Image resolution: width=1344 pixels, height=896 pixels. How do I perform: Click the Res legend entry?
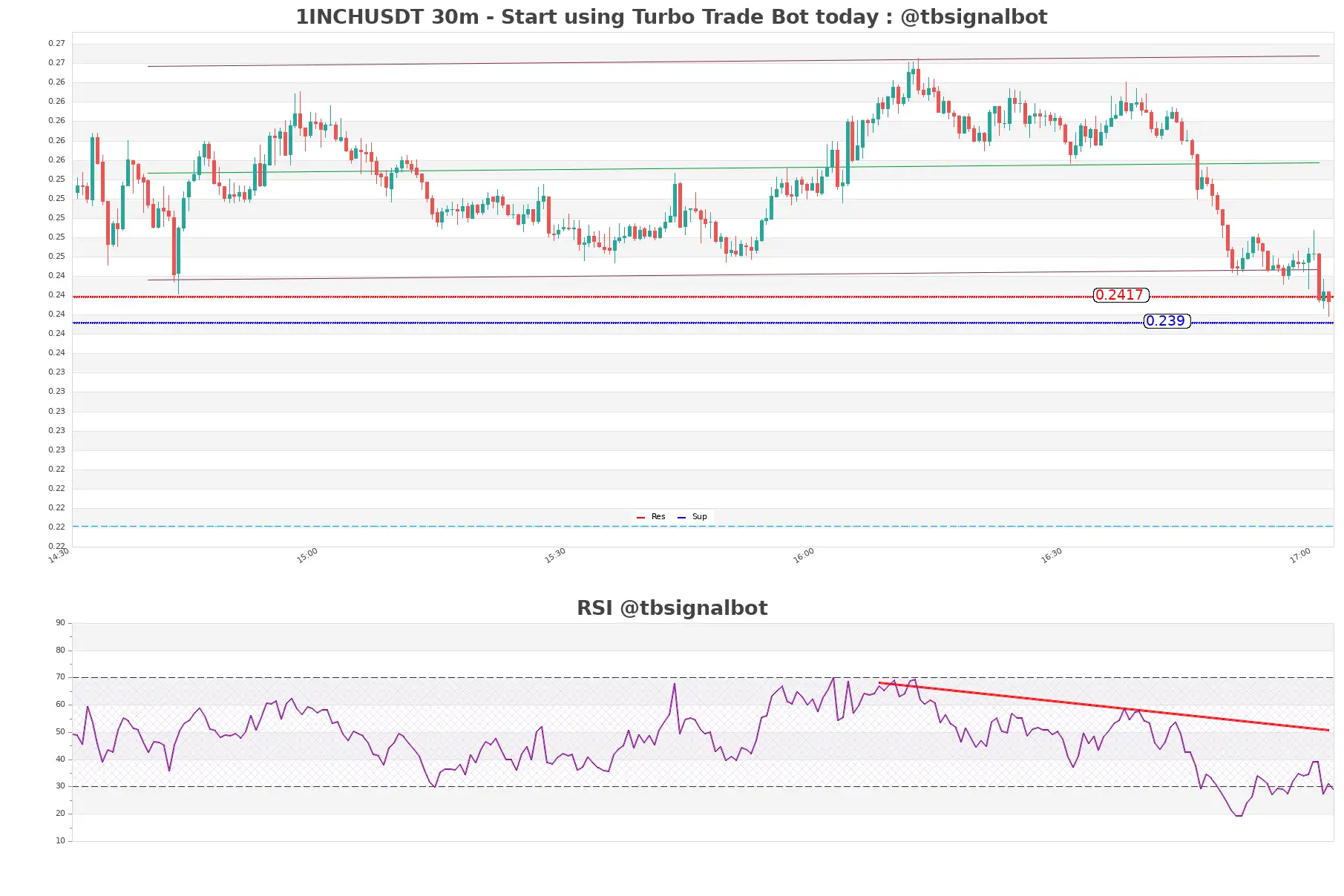pyautogui.click(x=651, y=517)
